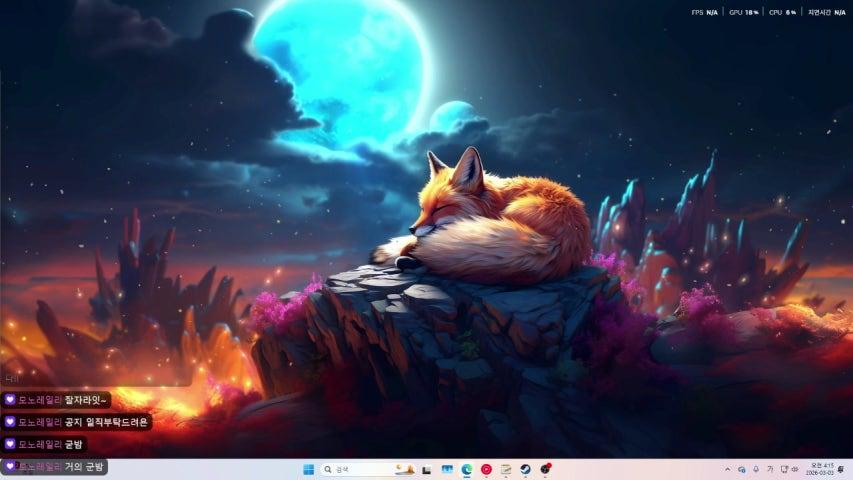Click the microphone tray icon

756,469
